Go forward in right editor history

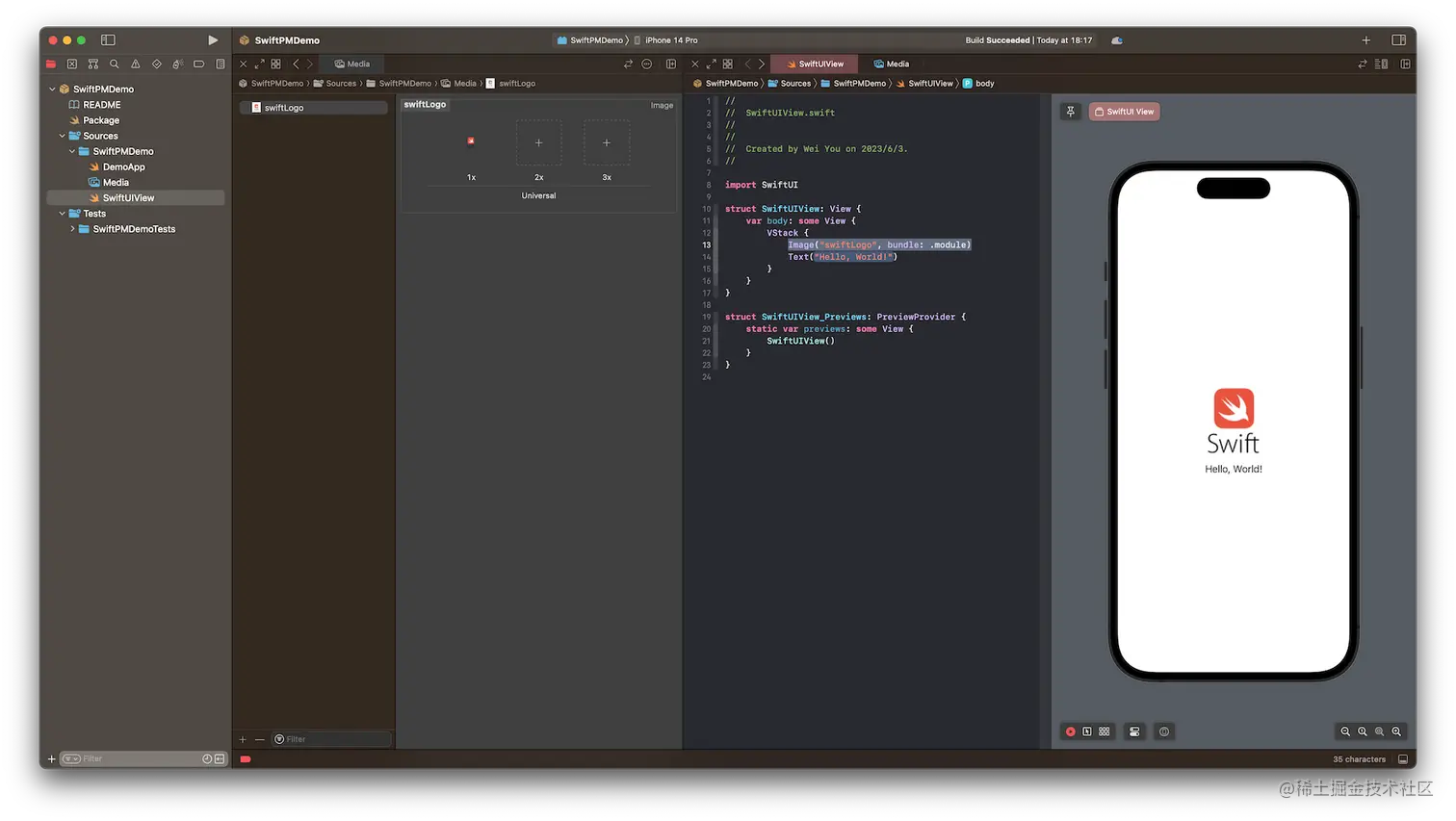tap(762, 64)
